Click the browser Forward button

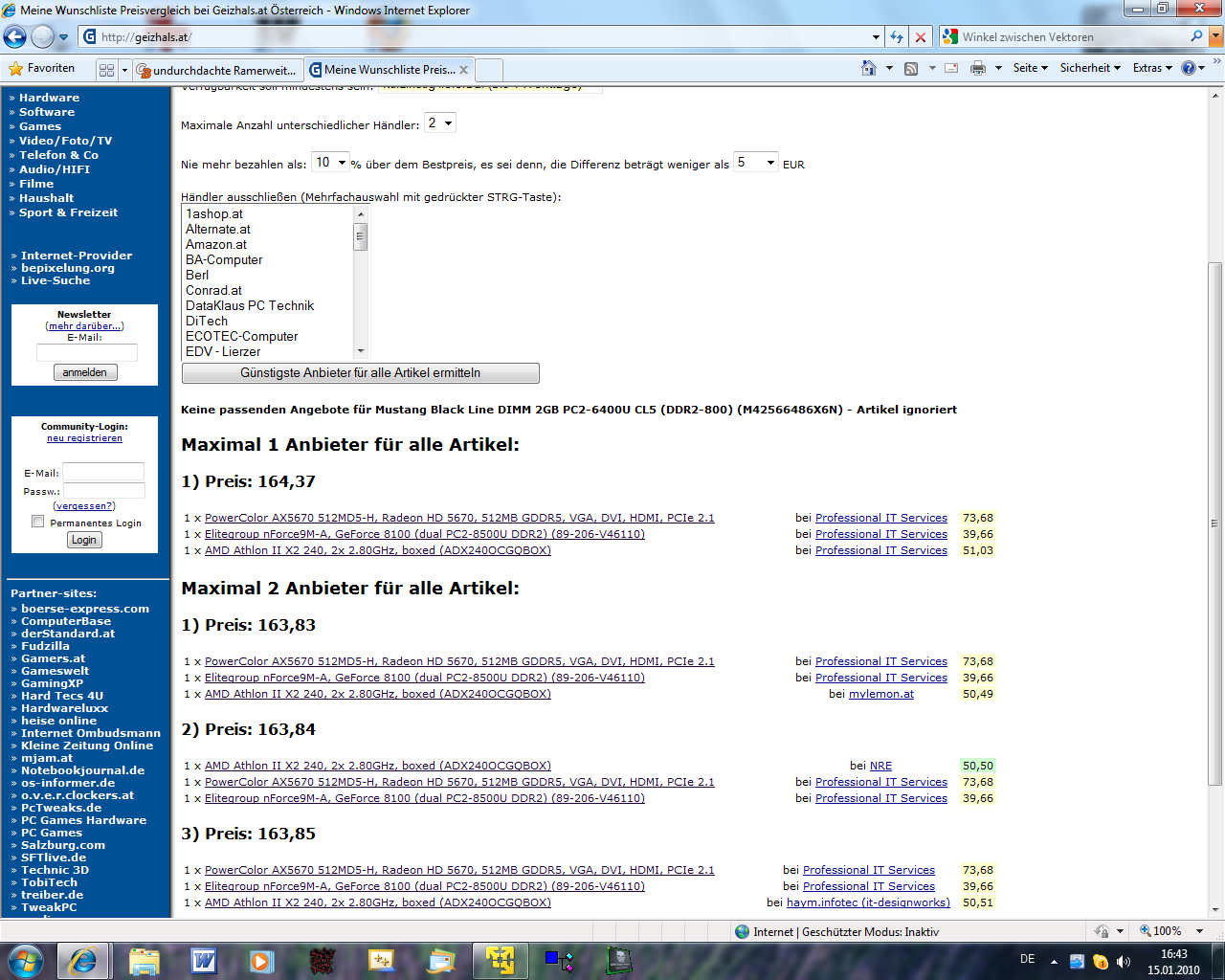(x=42, y=36)
